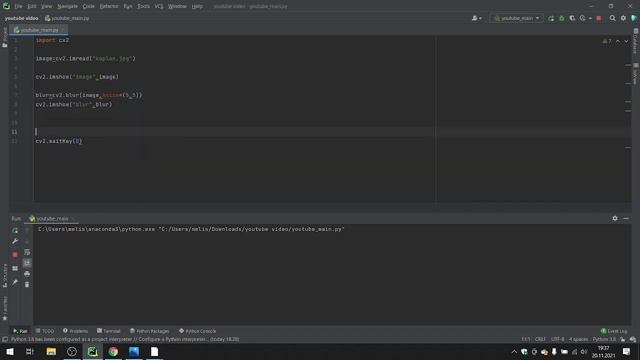This screenshot has width=640, height=360.
Task: Click the wrench icon in the Run panel
Action: click(15, 241)
